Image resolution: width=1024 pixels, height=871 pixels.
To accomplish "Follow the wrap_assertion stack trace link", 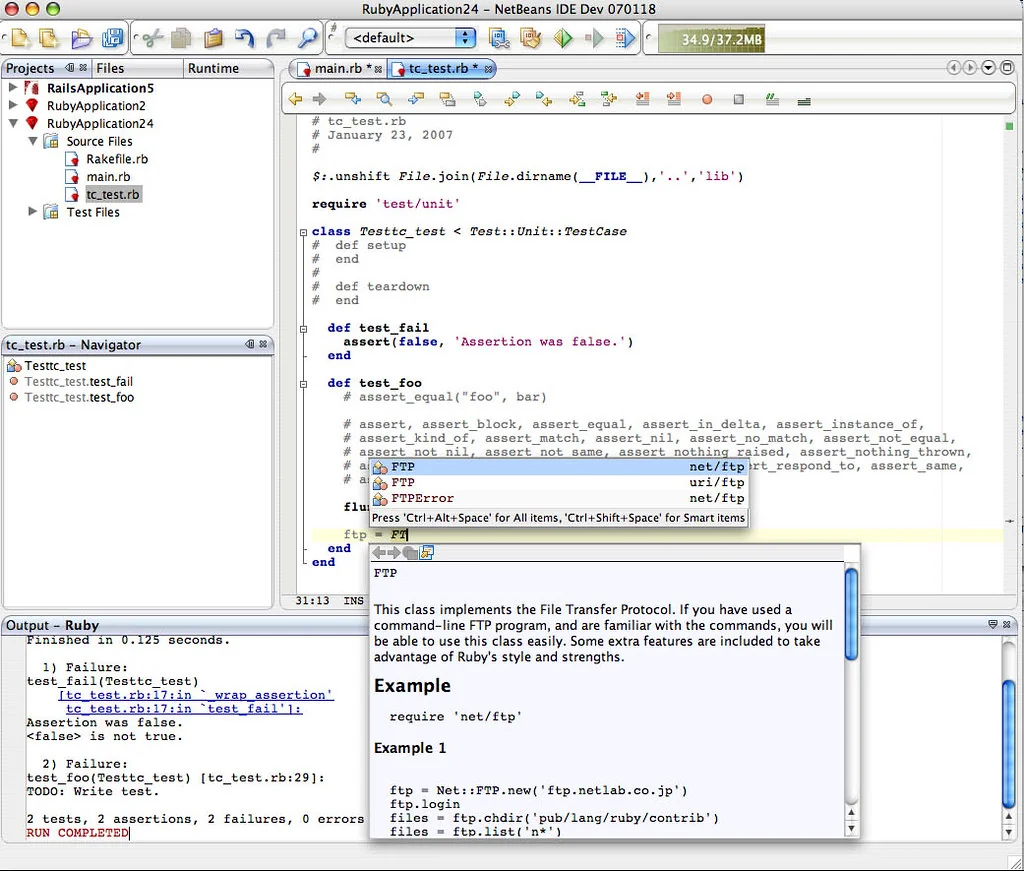I will pyautogui.click(x=196, y=695).
